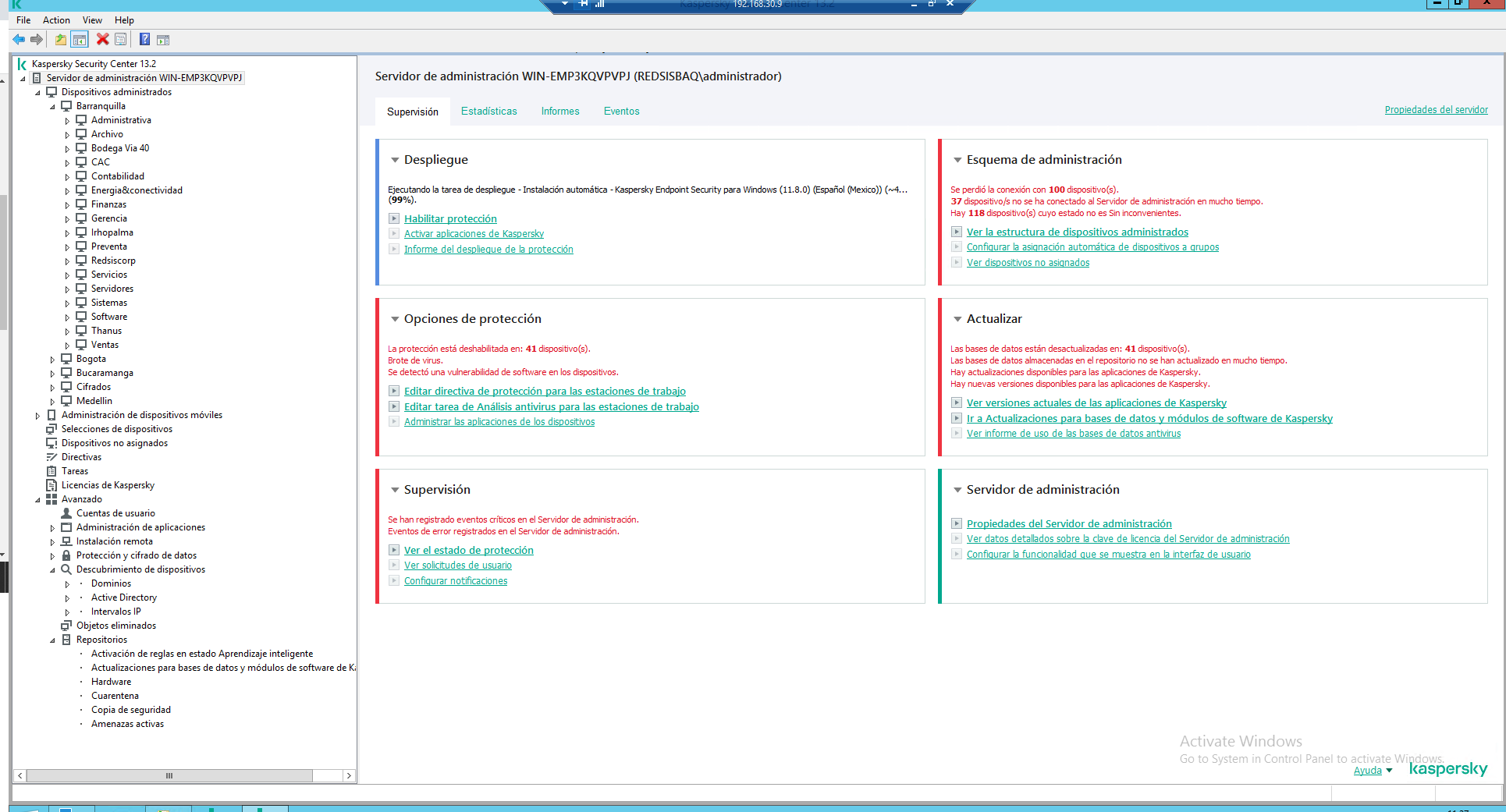Select Active Directory in the tree

(x=124, y=597)
